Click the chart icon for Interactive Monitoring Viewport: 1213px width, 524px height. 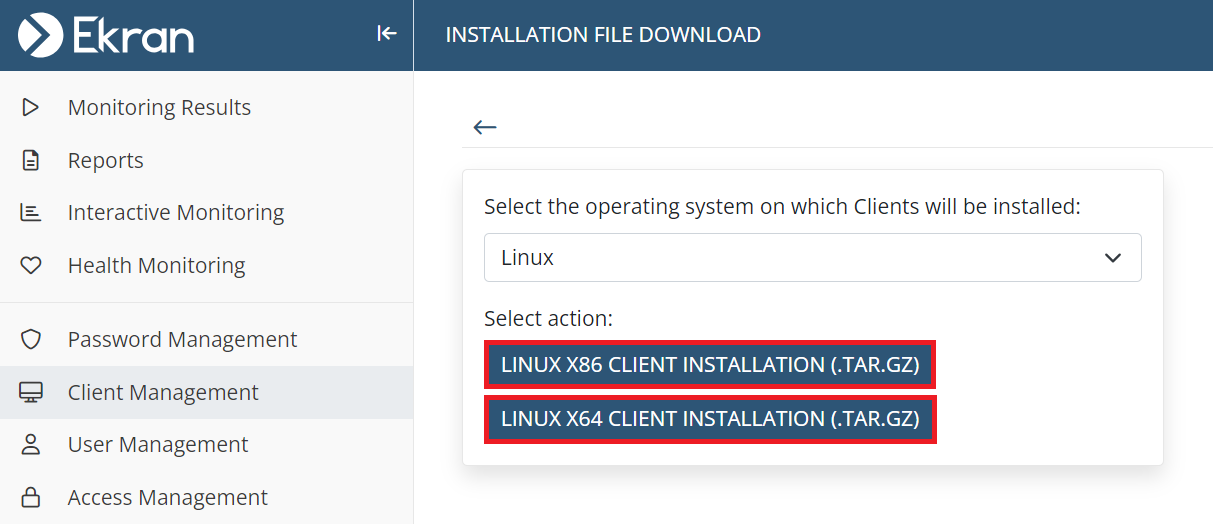[31, 212]
